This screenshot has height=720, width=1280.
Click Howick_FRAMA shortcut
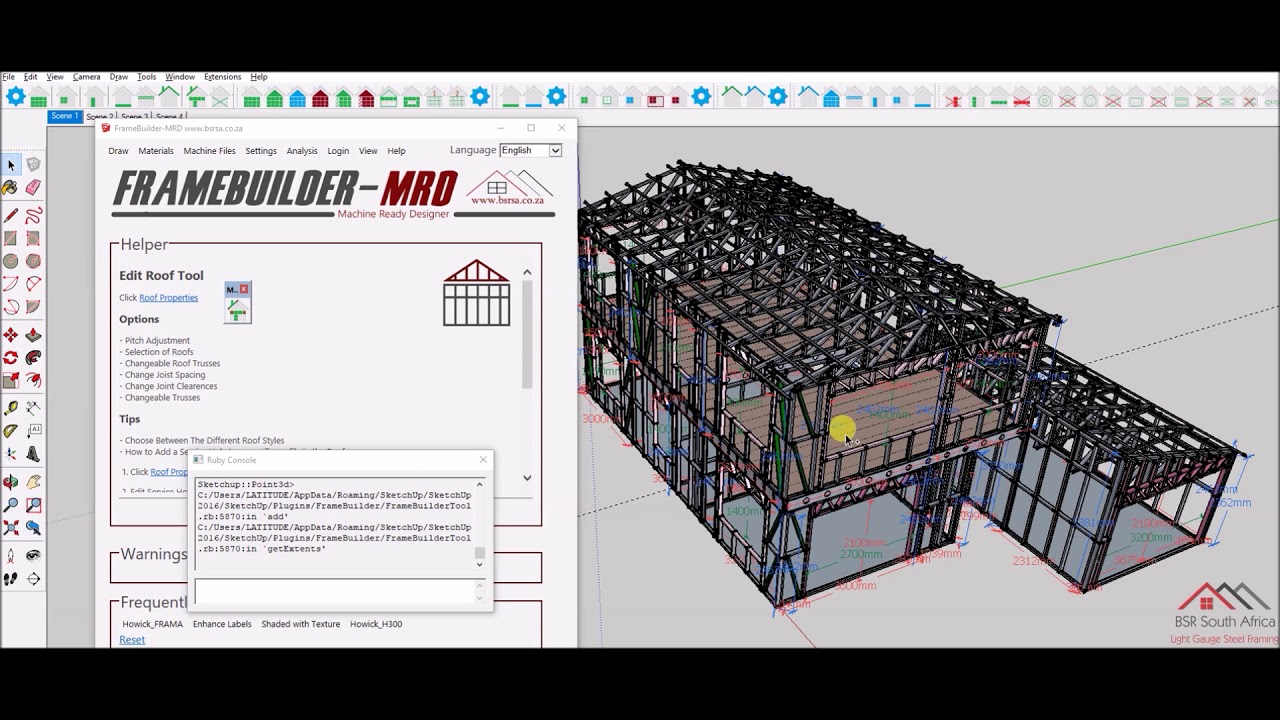pyautogui.click(x=152, y=624)
